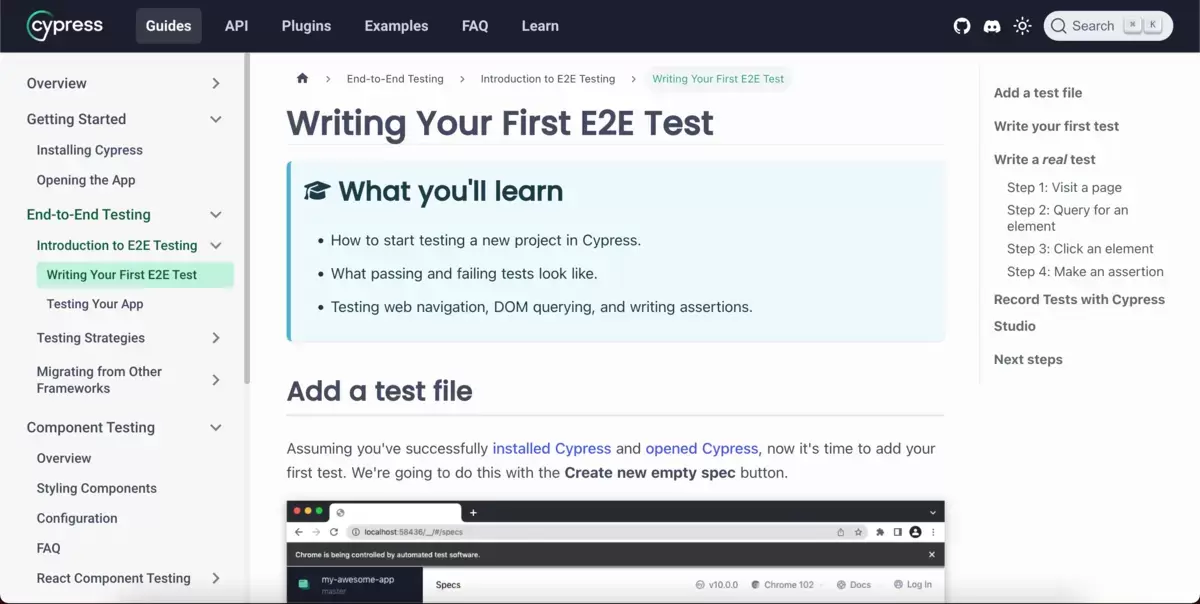Expand React Component Testing chevron
The height and width of the screenshot is (604, 1200).
click(x=215, y=578)
